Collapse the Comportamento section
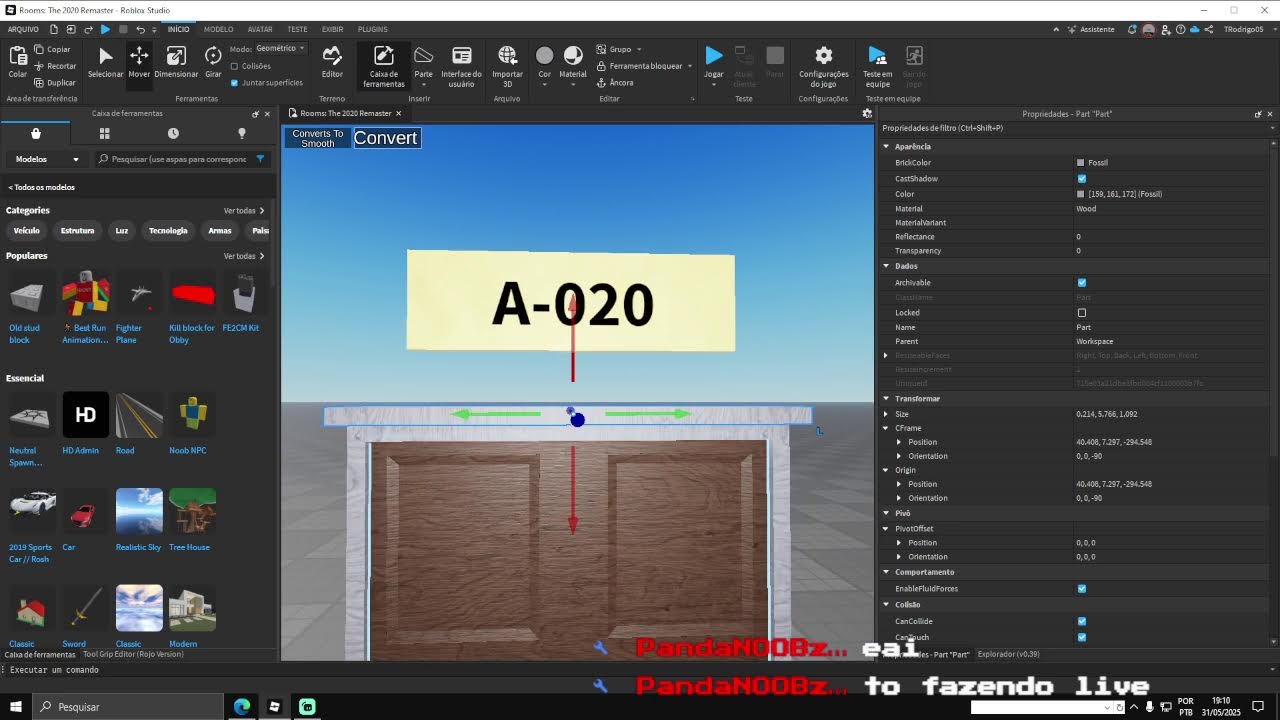 886,572
